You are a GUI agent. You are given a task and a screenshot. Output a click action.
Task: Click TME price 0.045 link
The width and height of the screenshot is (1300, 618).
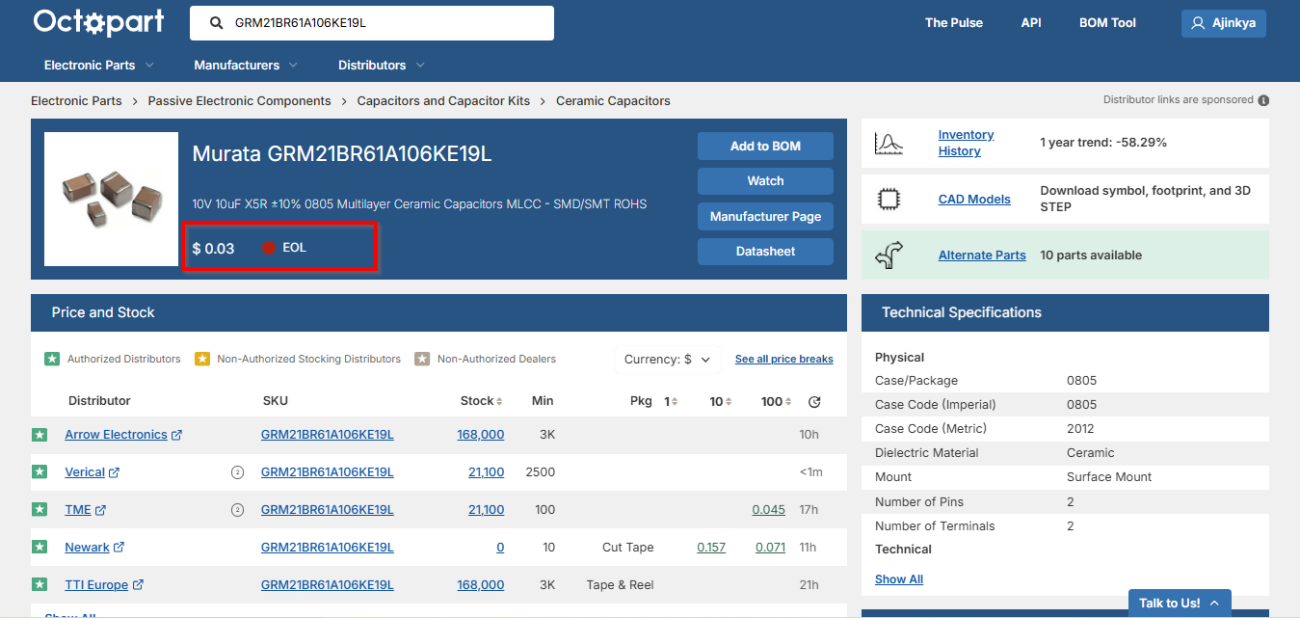click(769, 510)
